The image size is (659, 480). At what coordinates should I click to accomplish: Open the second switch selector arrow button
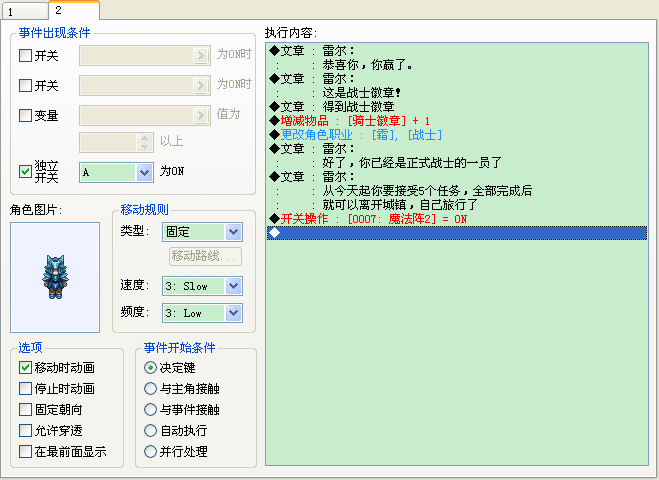coord(200,85)
